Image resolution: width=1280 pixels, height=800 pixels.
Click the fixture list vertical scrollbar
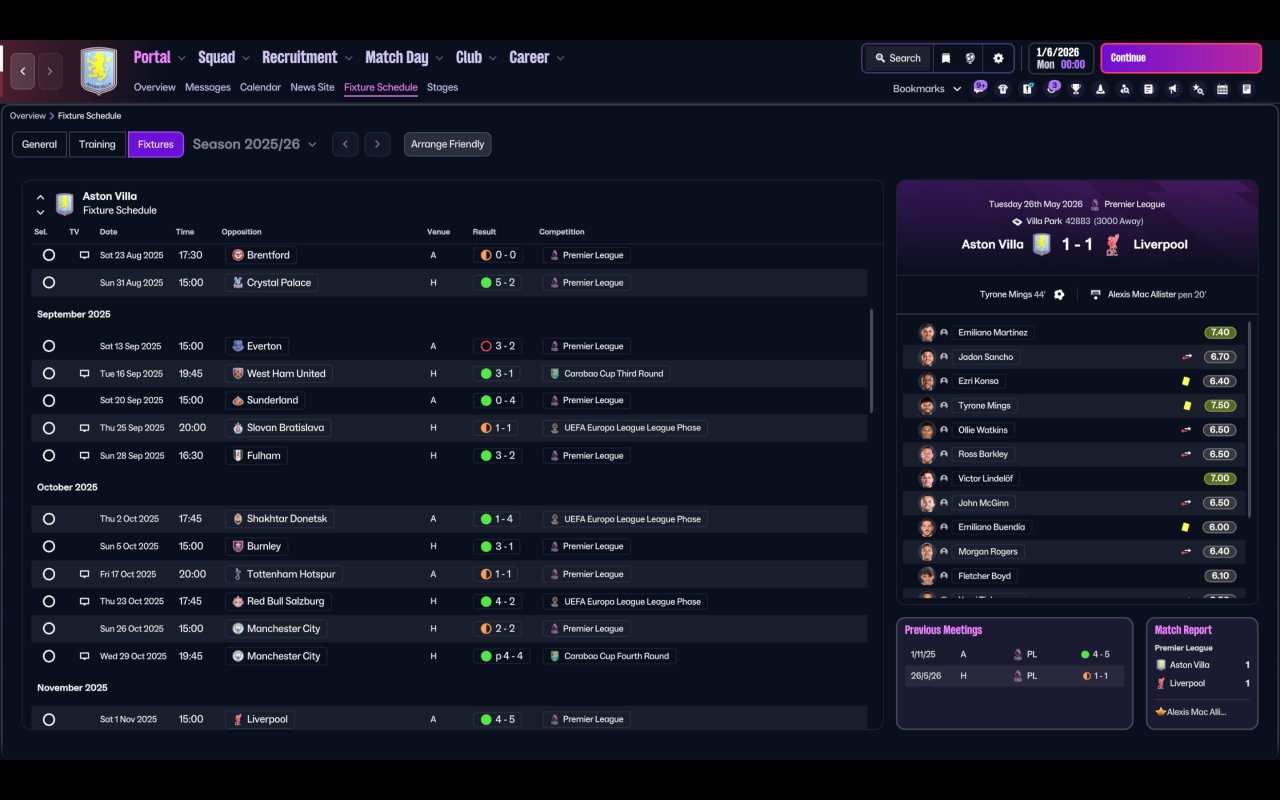pos(872,360)
